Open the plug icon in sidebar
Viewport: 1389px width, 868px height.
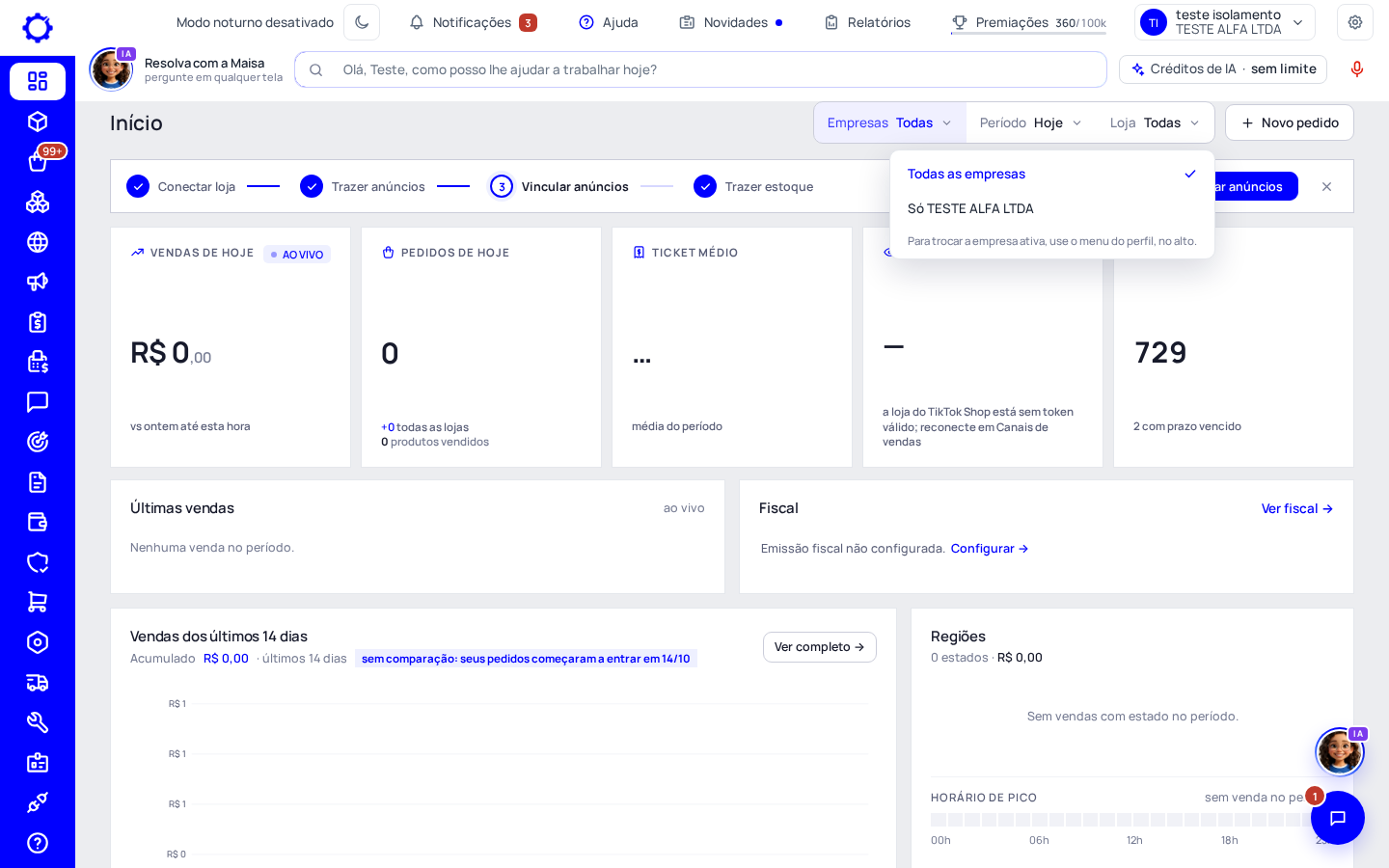click(x=38, y=802)
